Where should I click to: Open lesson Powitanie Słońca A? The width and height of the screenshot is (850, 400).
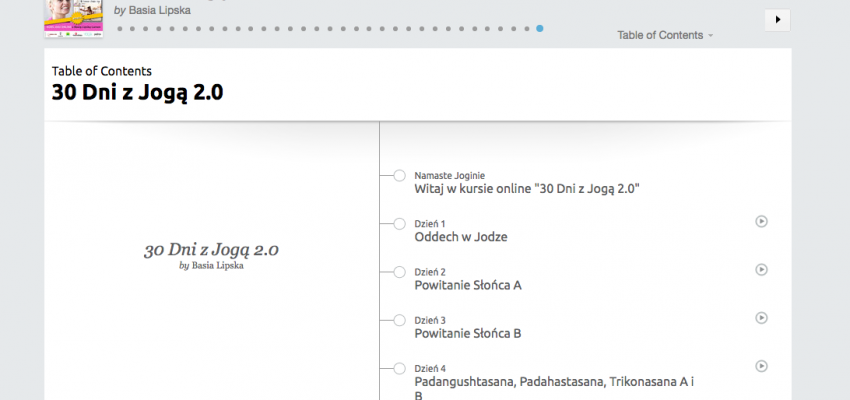[467, 285]
